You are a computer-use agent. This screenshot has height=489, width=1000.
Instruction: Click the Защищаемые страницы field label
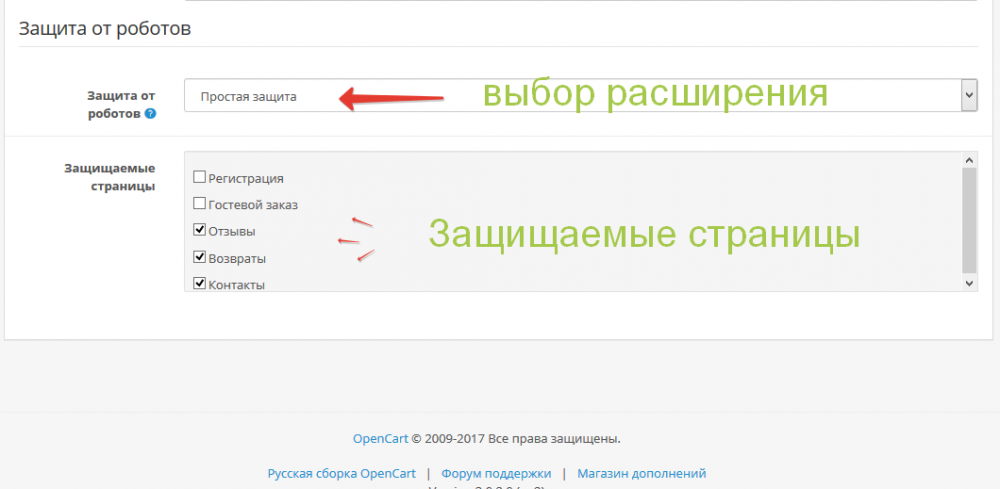tap(110, 177)
